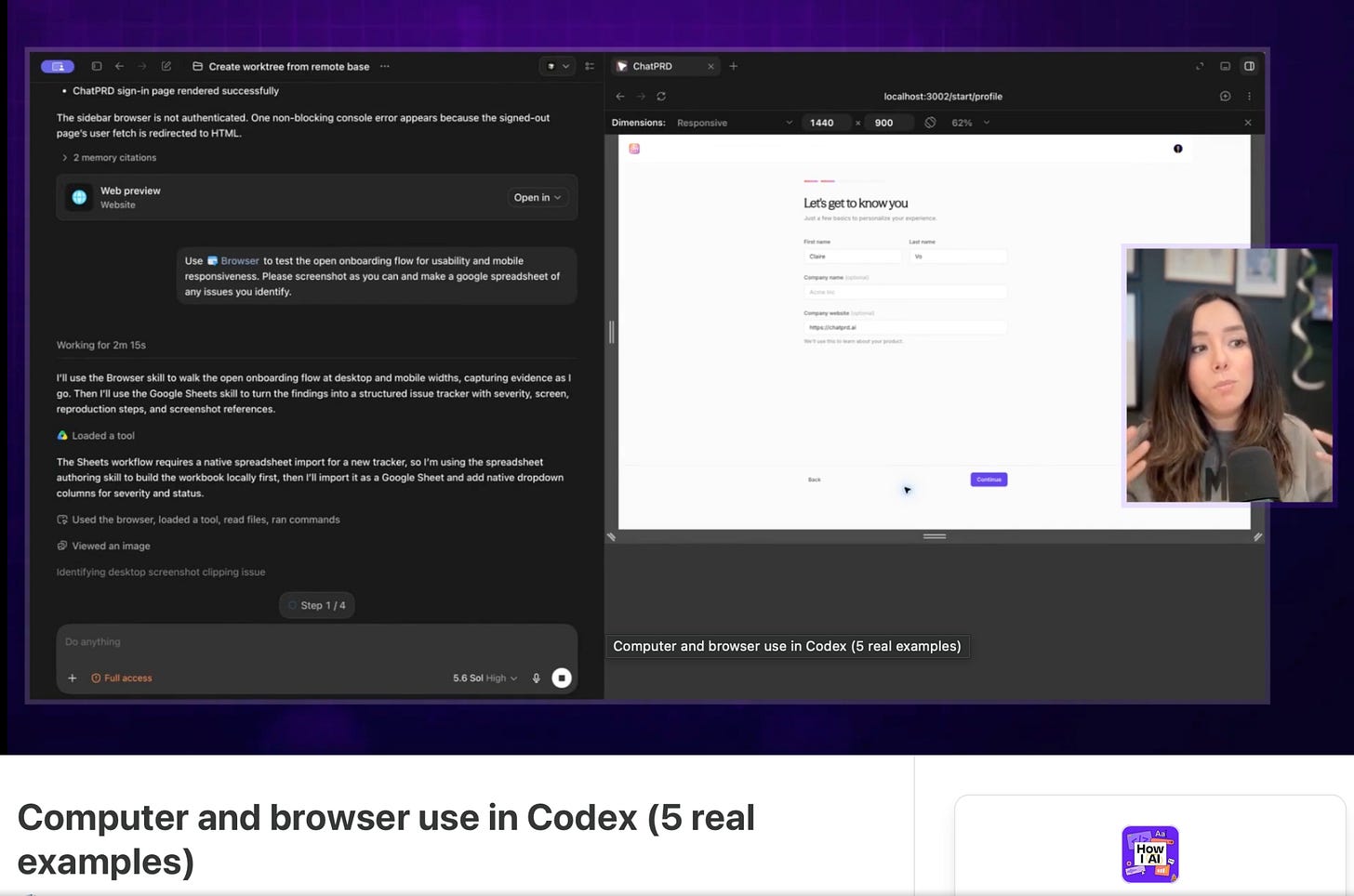Click the Back link in onboarding form

point(815,480)
